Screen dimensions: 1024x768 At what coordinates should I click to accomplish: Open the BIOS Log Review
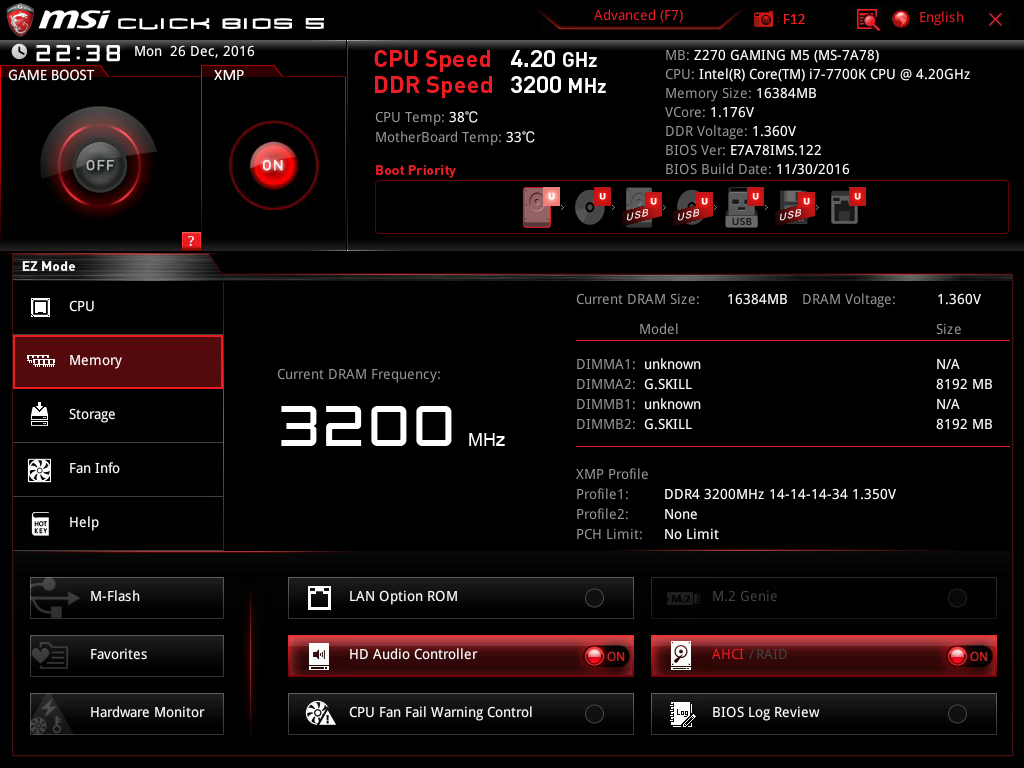tap(824, 714)
